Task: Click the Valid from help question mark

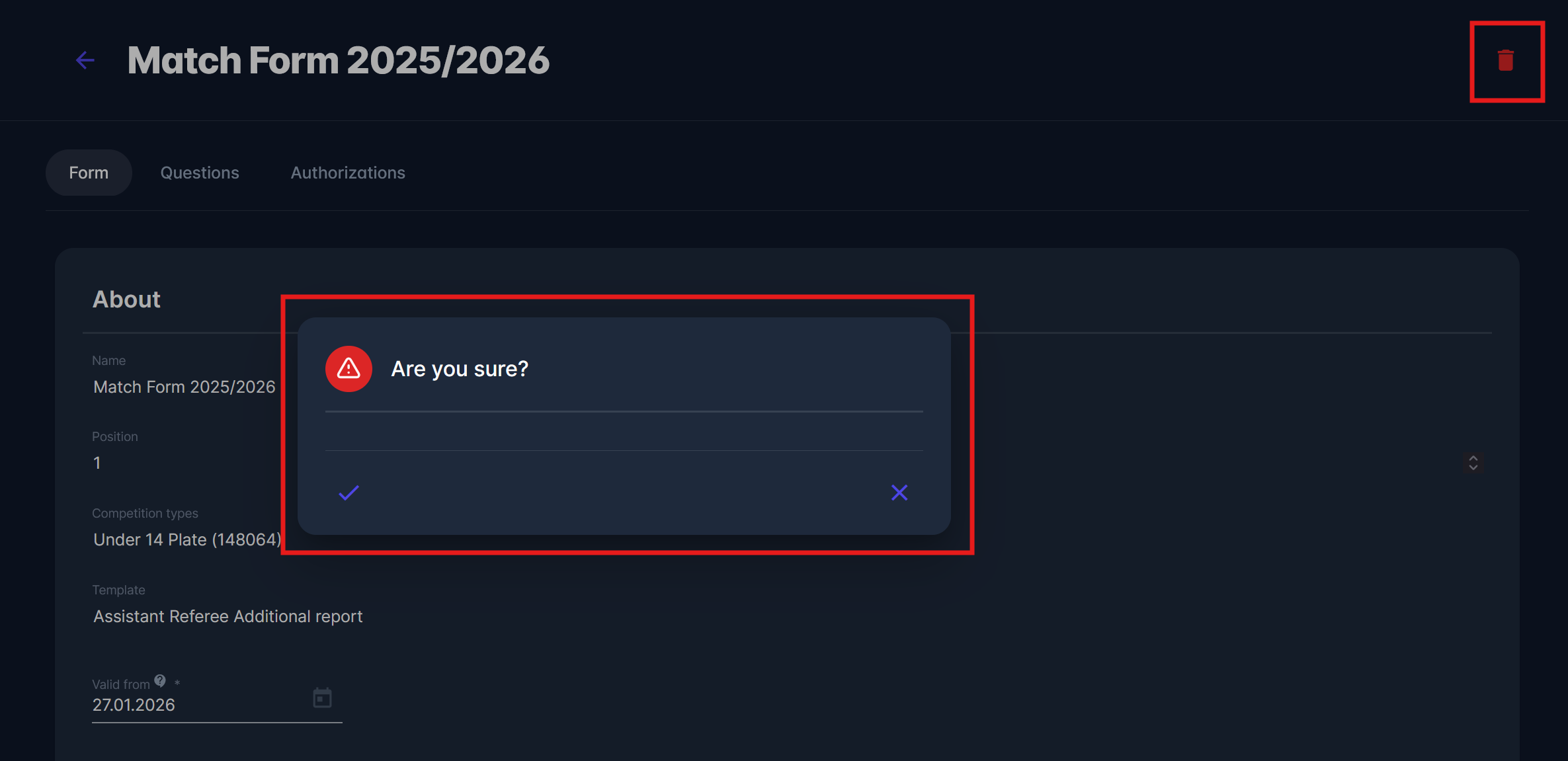Action: tap(160, 680)
